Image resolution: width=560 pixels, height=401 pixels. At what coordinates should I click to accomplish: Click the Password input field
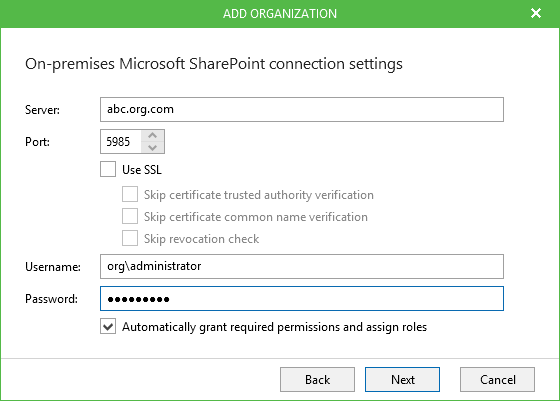pos(302,299)
